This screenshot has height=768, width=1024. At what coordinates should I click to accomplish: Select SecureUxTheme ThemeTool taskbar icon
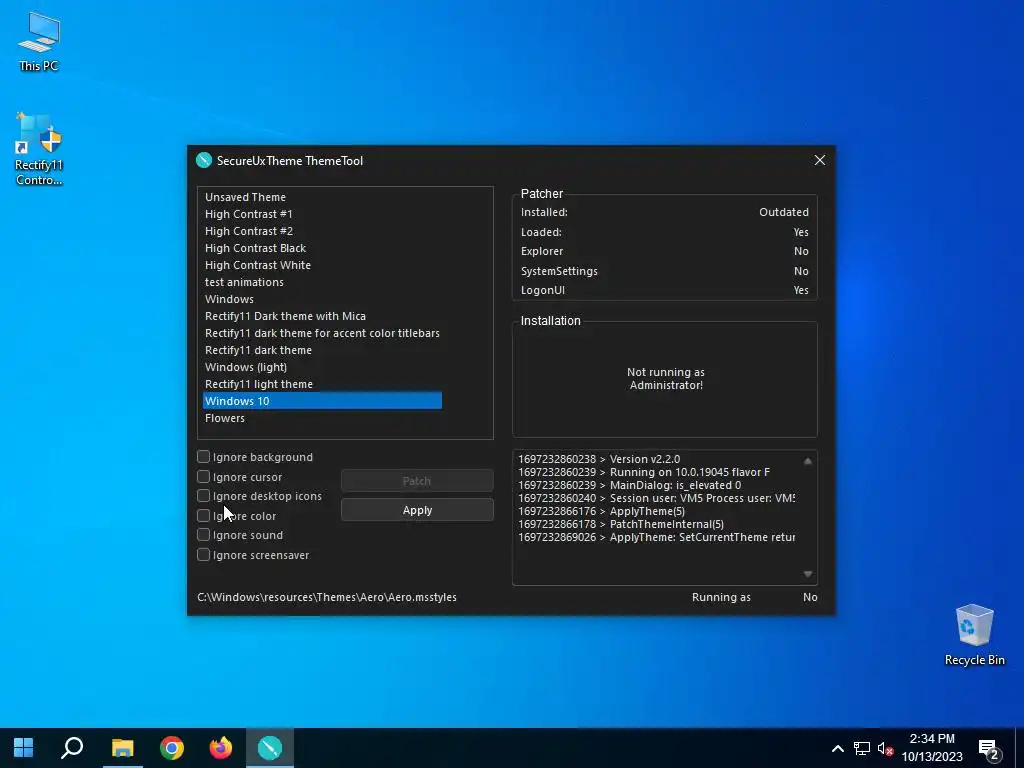pyautogui.click(x=270, y=748)
